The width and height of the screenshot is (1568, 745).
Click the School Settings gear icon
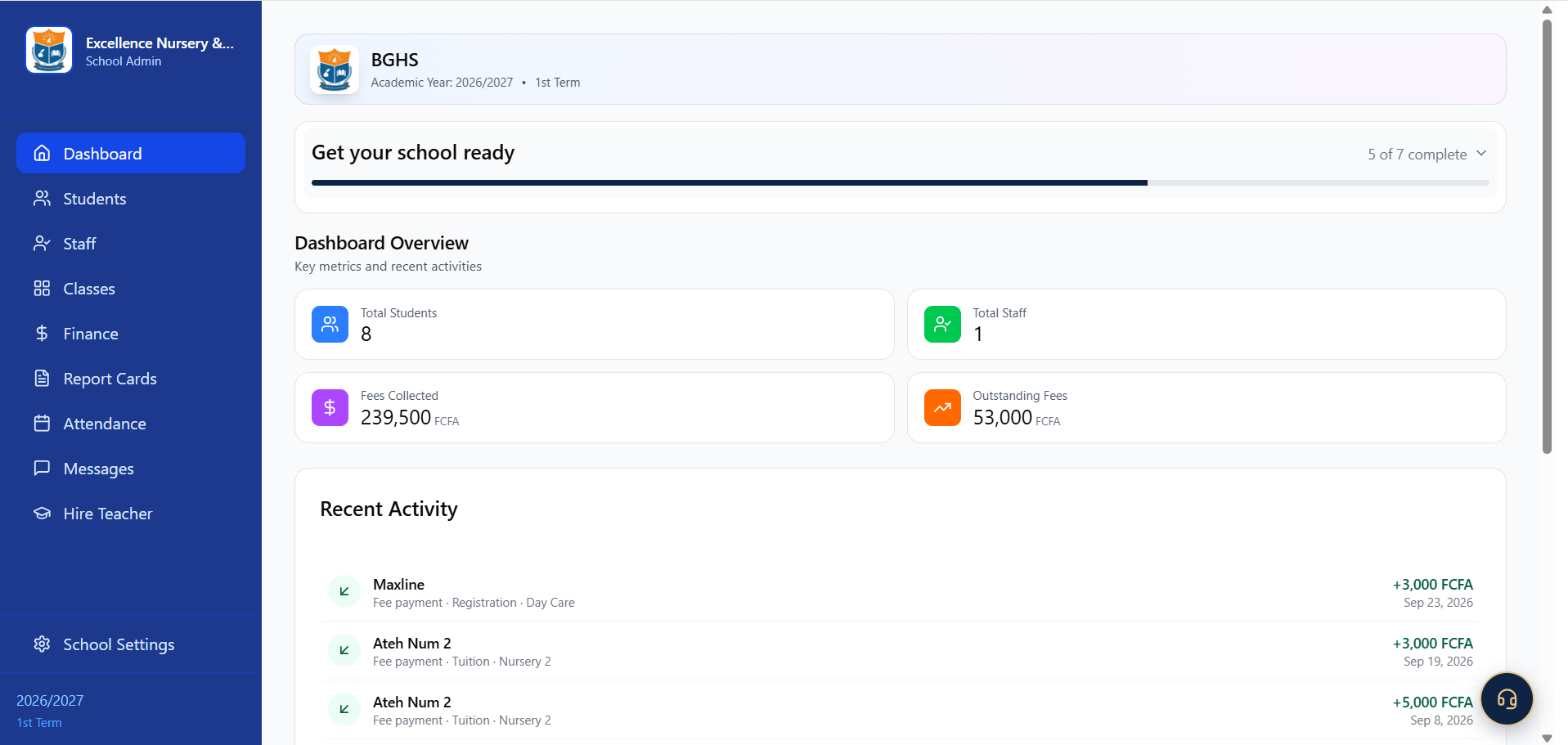pos(42,644)
